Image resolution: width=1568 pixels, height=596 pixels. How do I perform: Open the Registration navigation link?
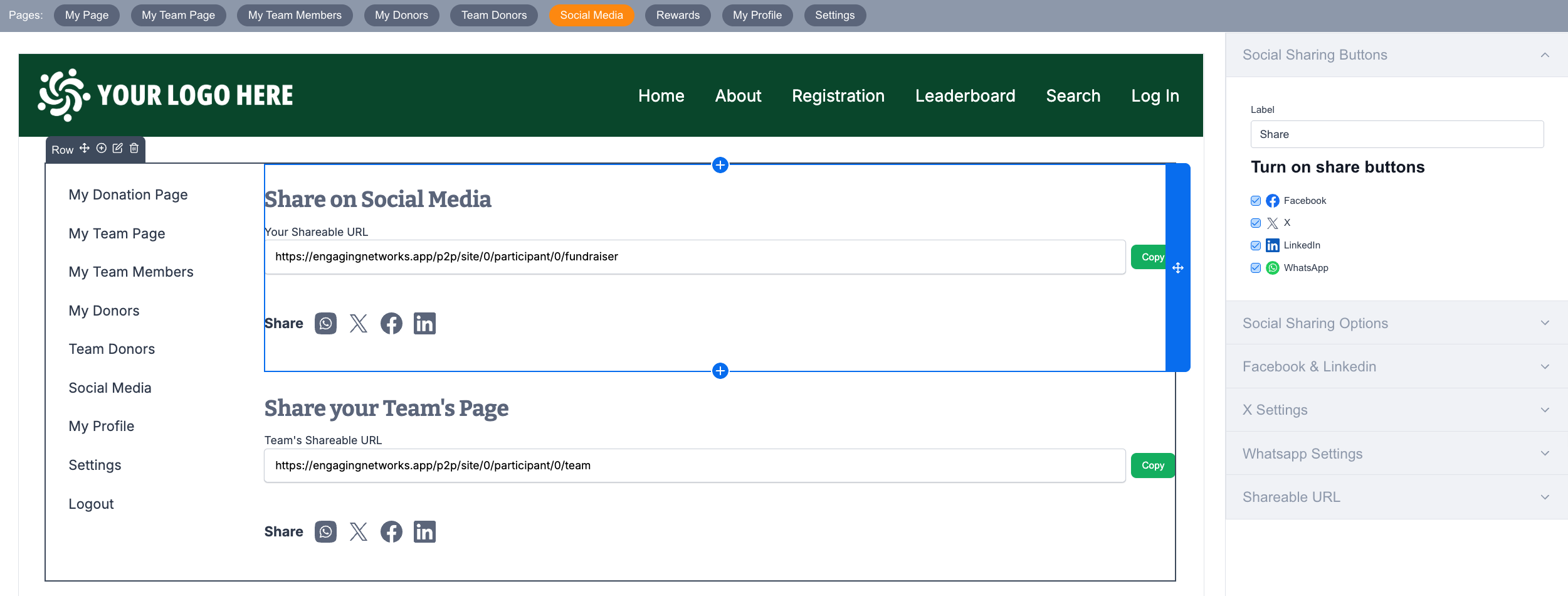click(x=838, y=96)
